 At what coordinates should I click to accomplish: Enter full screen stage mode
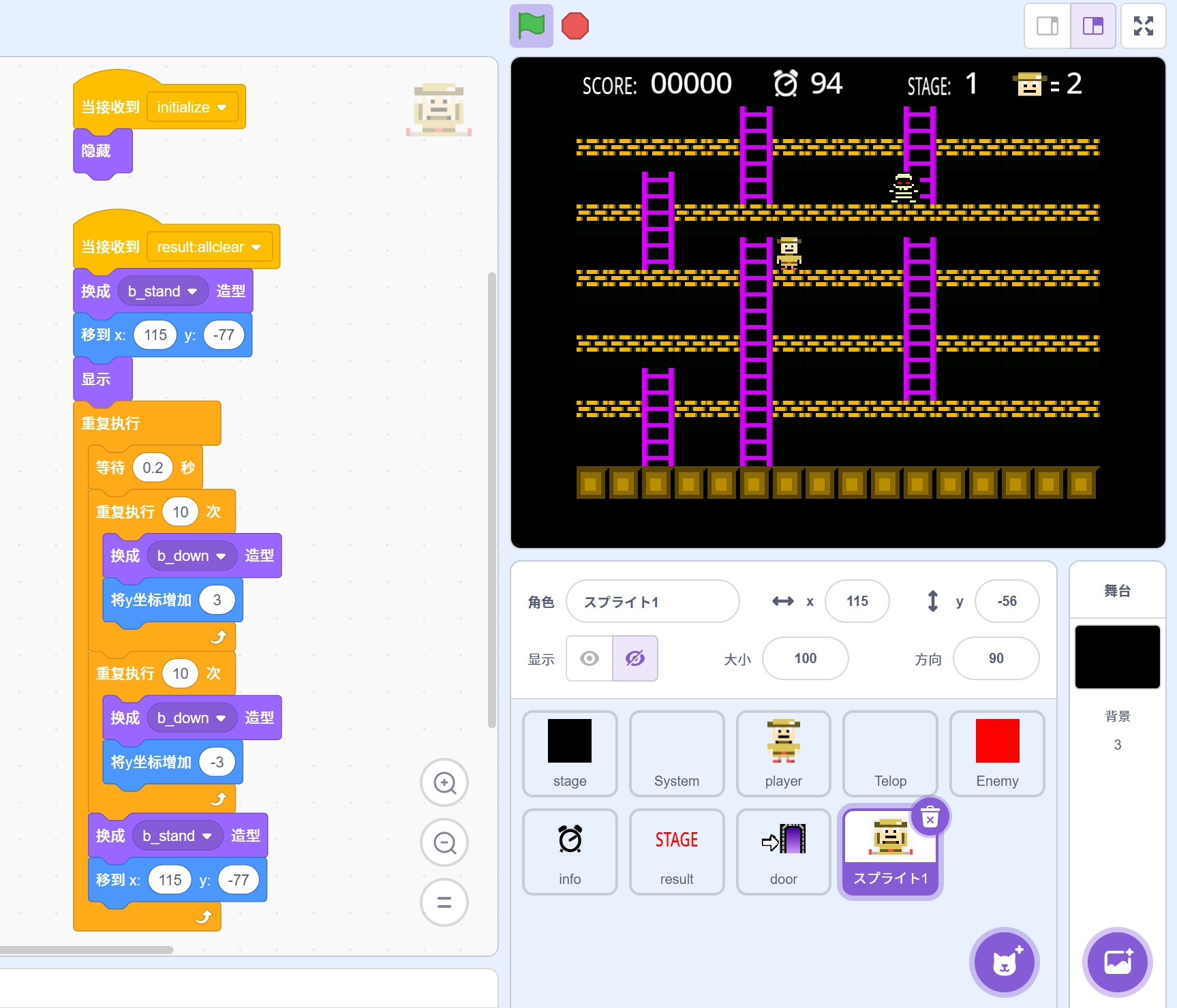pyautogui.click(x=1143, y=27)
